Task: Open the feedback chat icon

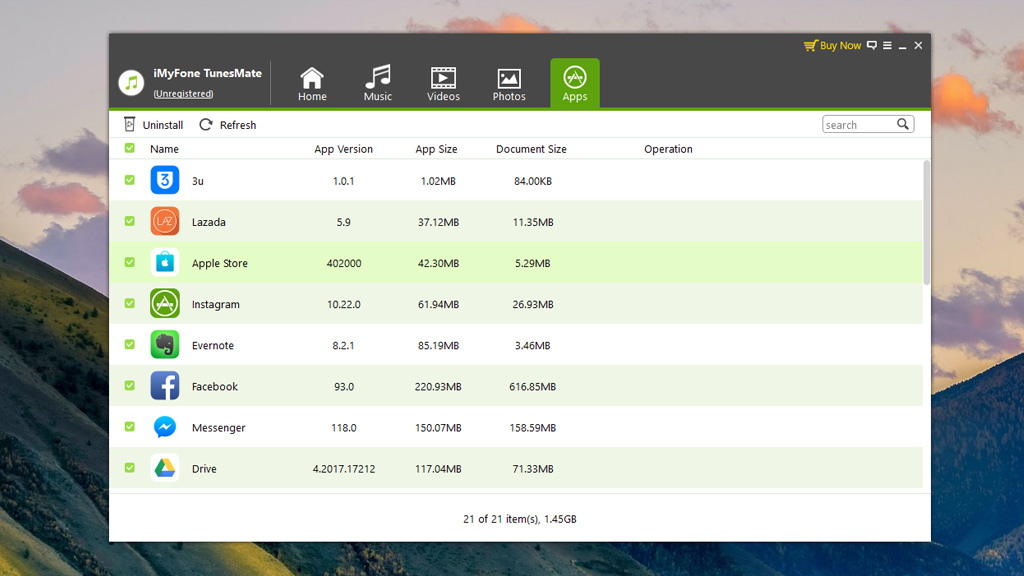Action: [x=872, y=45]
